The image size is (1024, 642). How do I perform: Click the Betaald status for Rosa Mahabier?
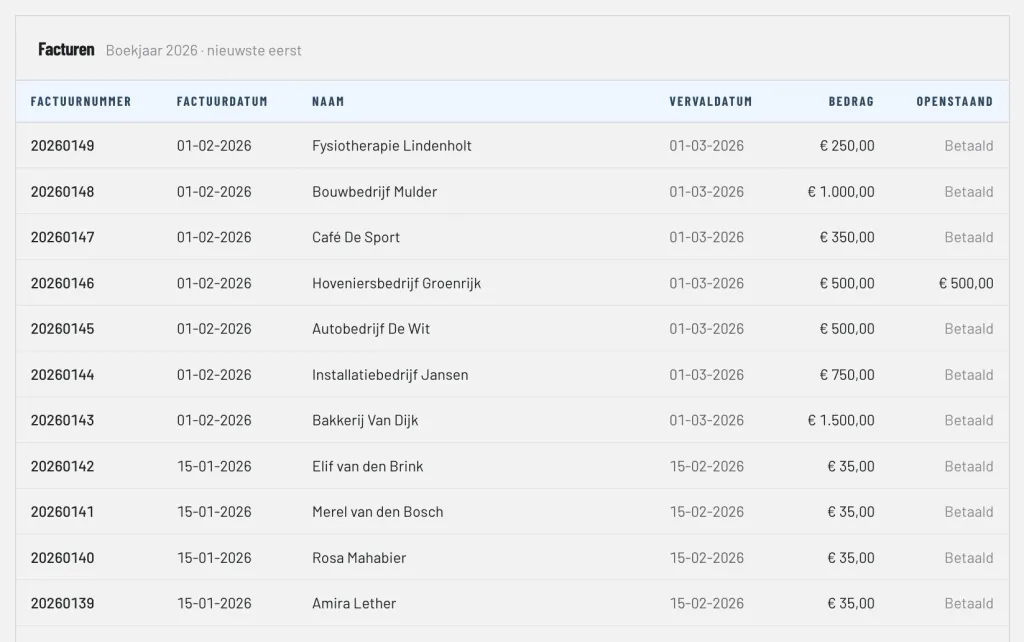point(969,557)
